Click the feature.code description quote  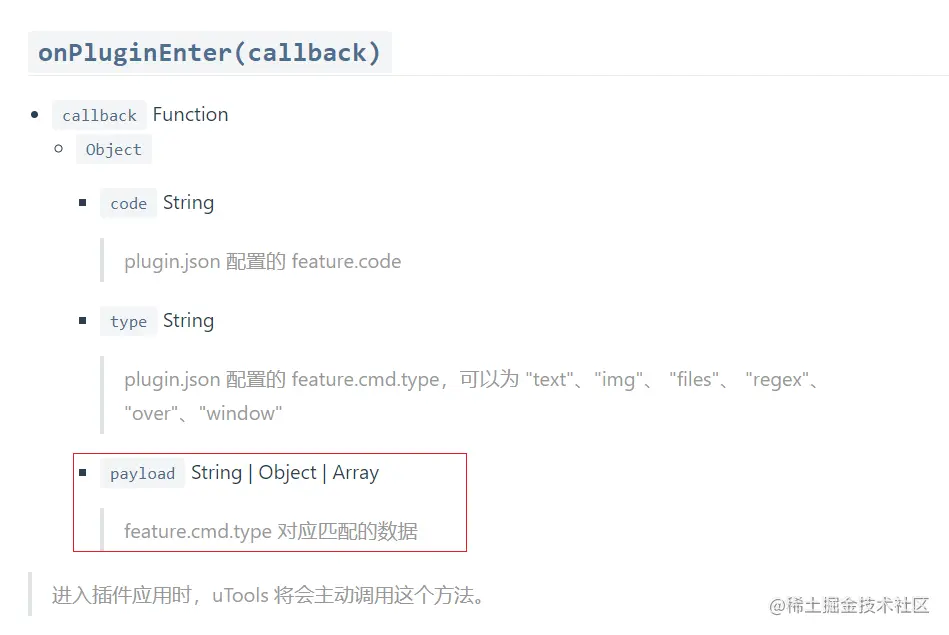pyautogui.click(x=262, y=262)
